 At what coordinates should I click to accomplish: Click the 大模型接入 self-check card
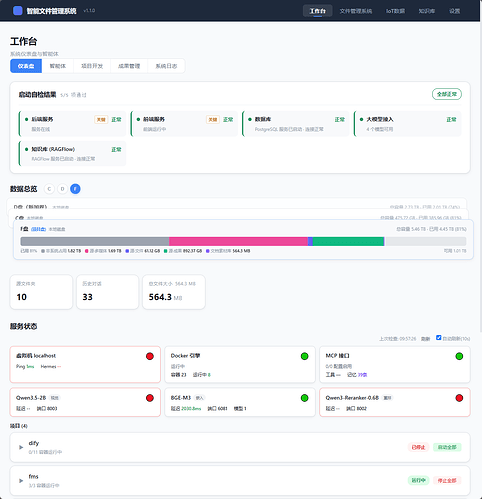coord(407,124)
